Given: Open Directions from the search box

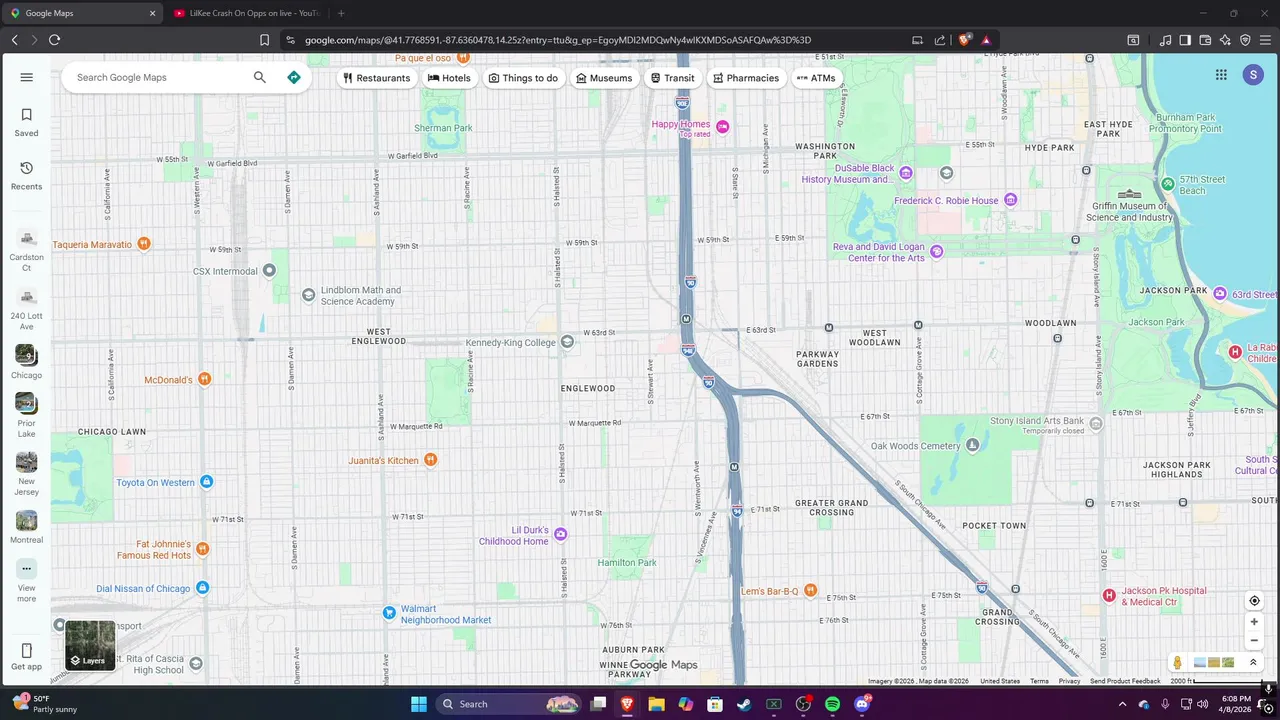Looking at the screenshot, I should 294,77.
